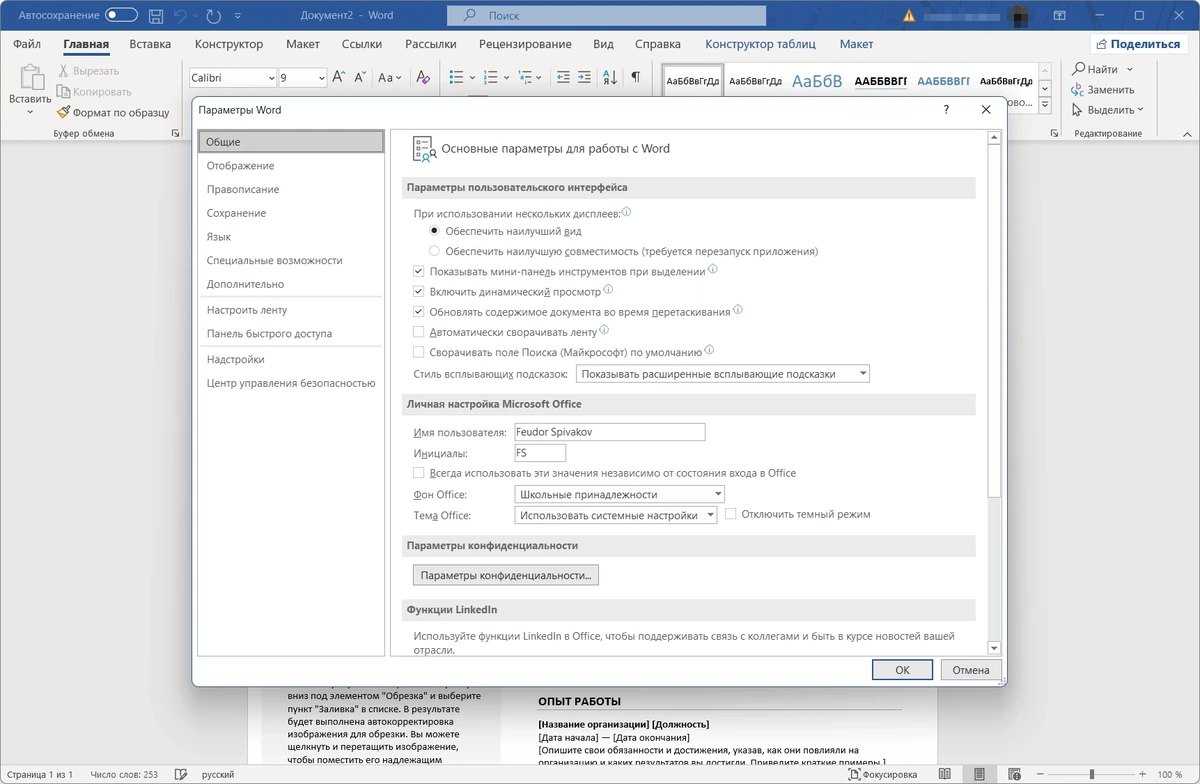Toggle the paragraph marks (¶) icon

[x=635, y=77]
